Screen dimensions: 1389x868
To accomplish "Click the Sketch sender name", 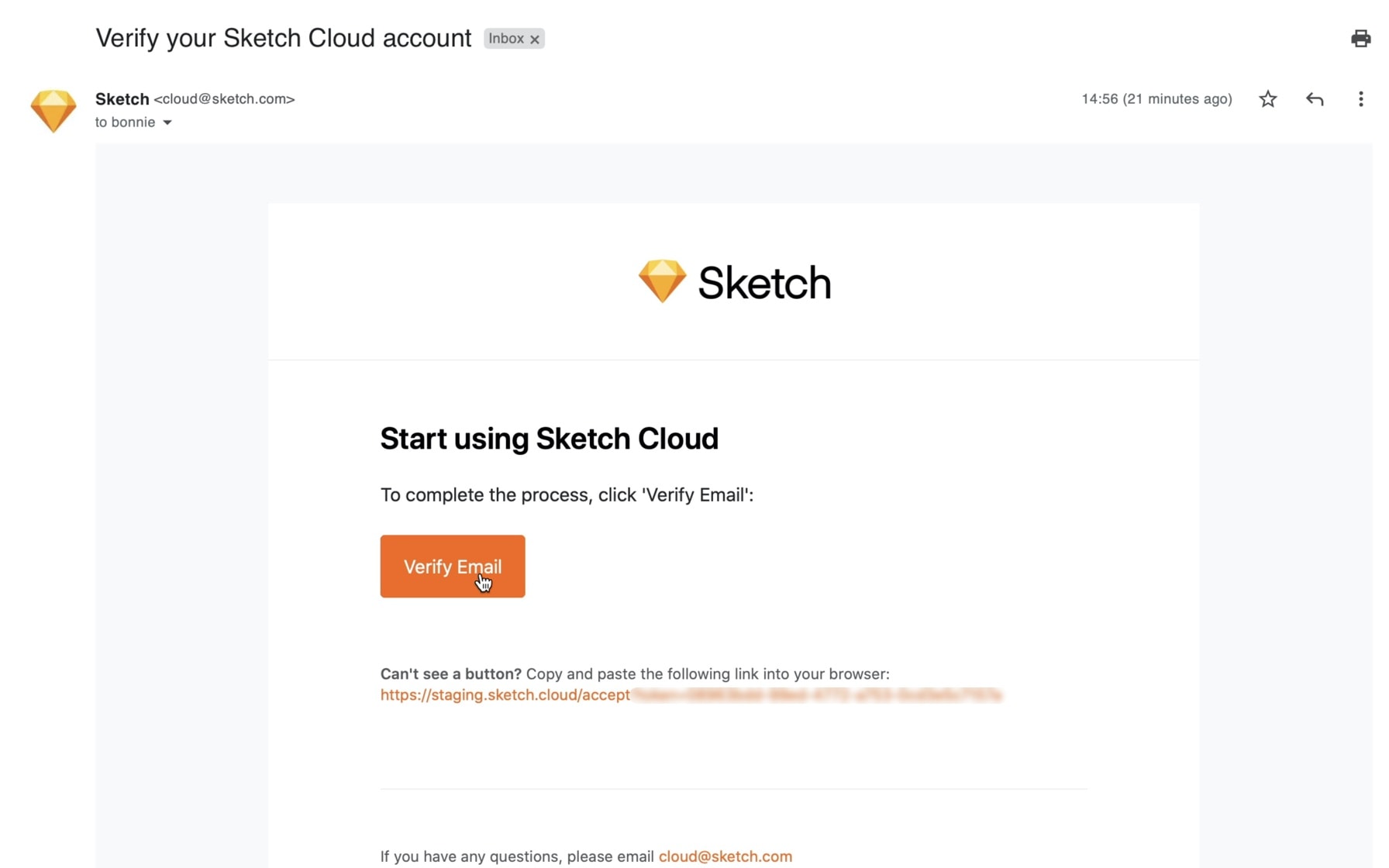I will [122, 99].
